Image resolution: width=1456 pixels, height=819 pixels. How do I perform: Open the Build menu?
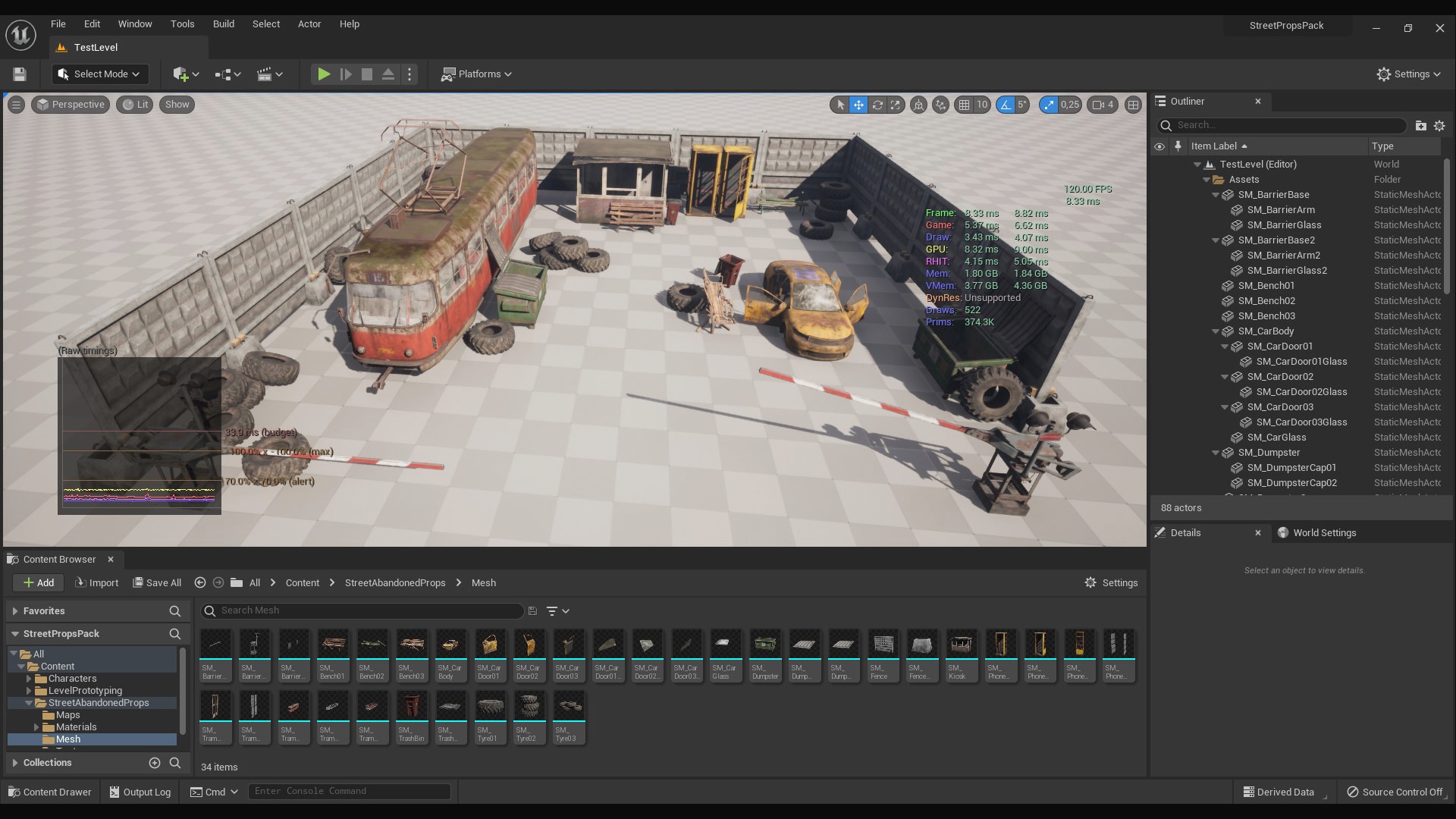click(x=223, y=24)
